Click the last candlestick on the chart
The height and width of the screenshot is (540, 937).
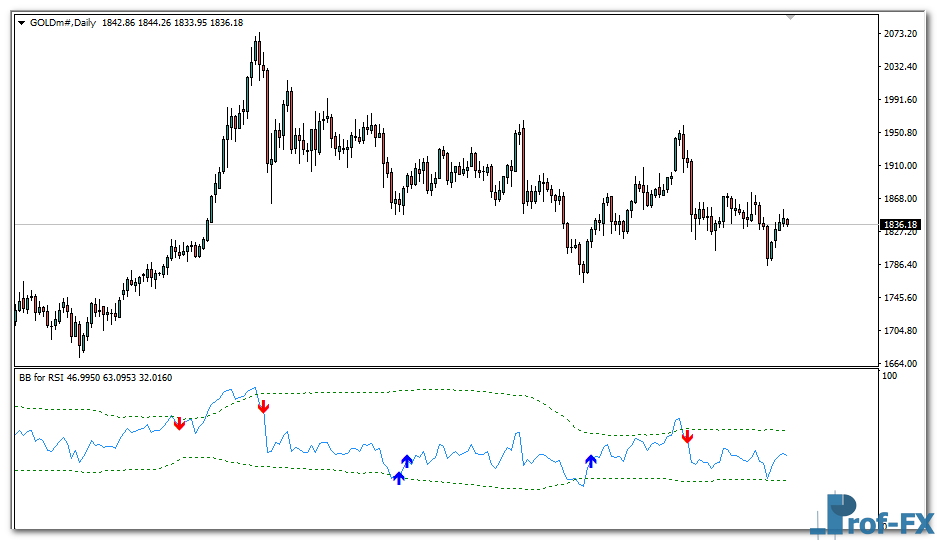[x=787, y=222]
